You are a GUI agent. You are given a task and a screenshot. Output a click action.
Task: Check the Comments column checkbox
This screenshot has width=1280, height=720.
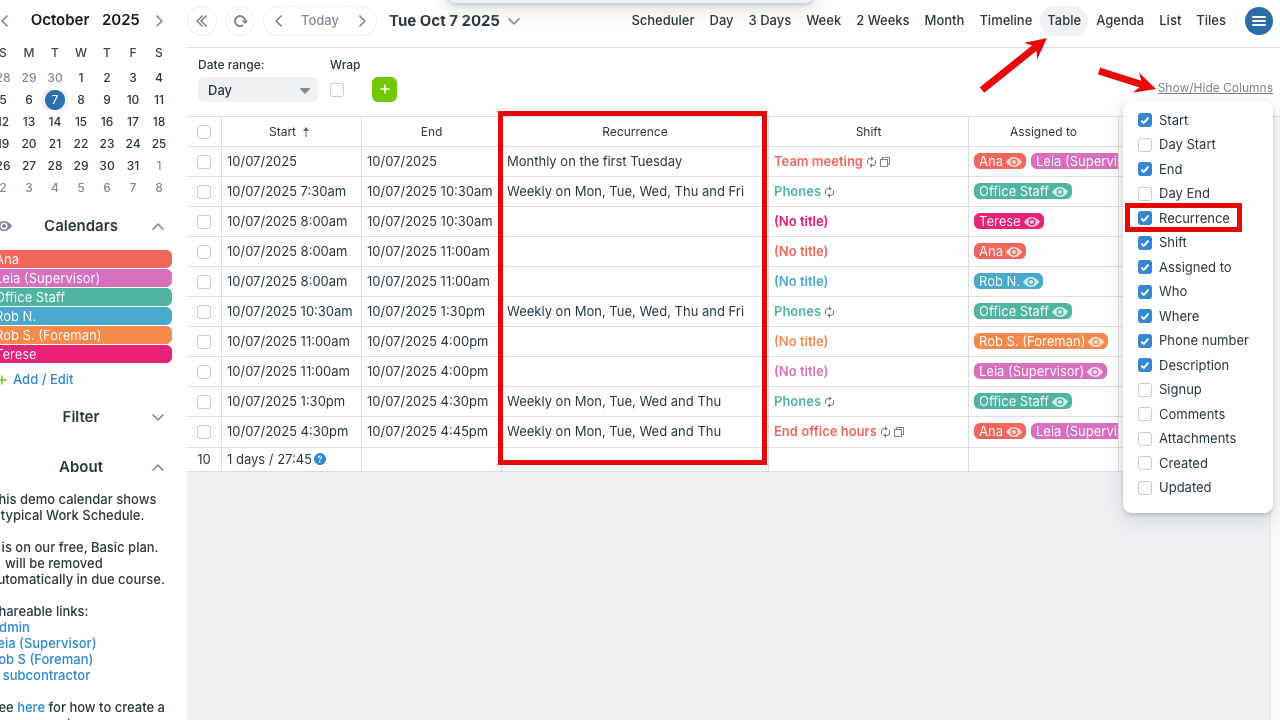coord(1145,414)
